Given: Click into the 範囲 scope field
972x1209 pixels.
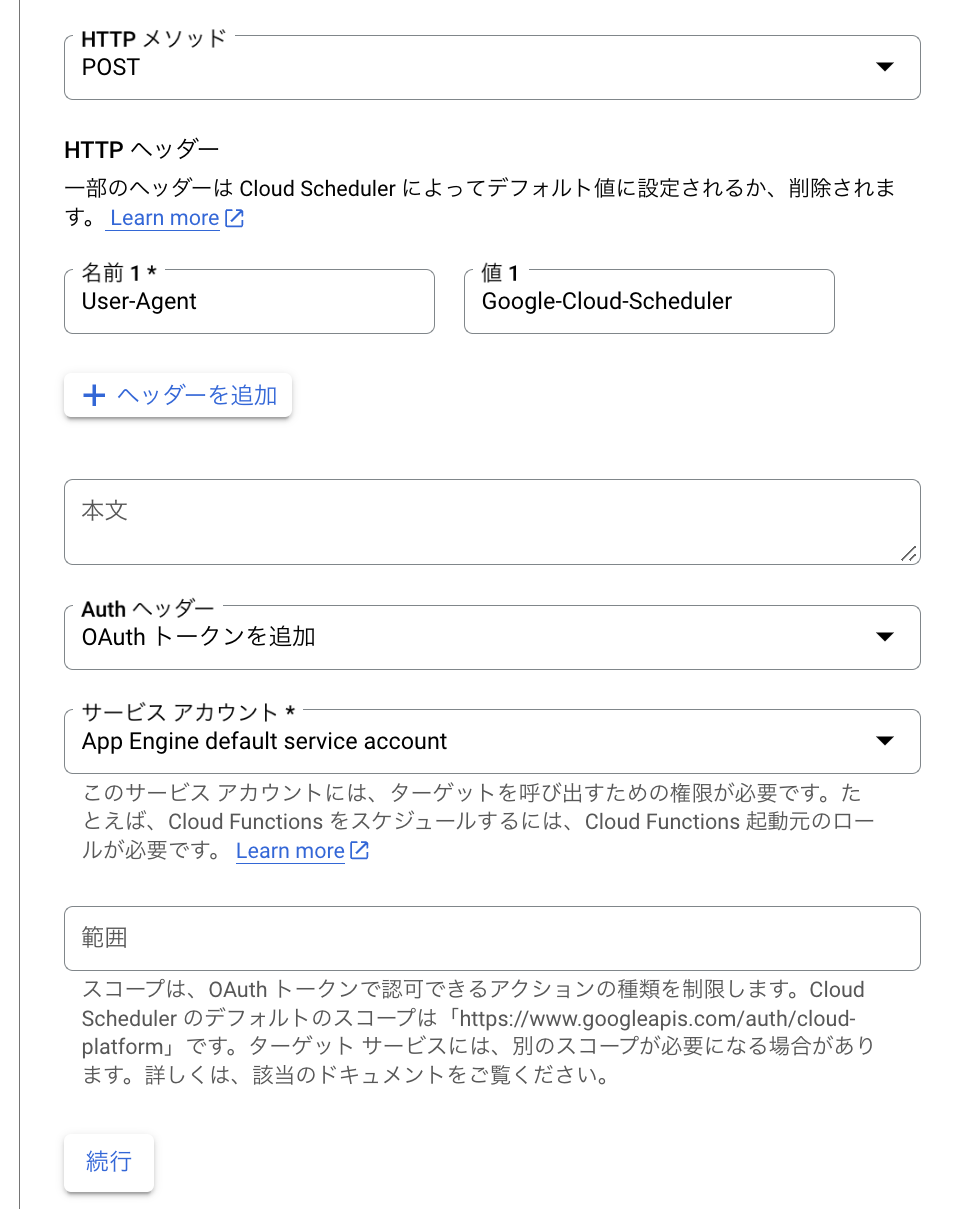Looking at the screenshot, I should tap(492, 938).
